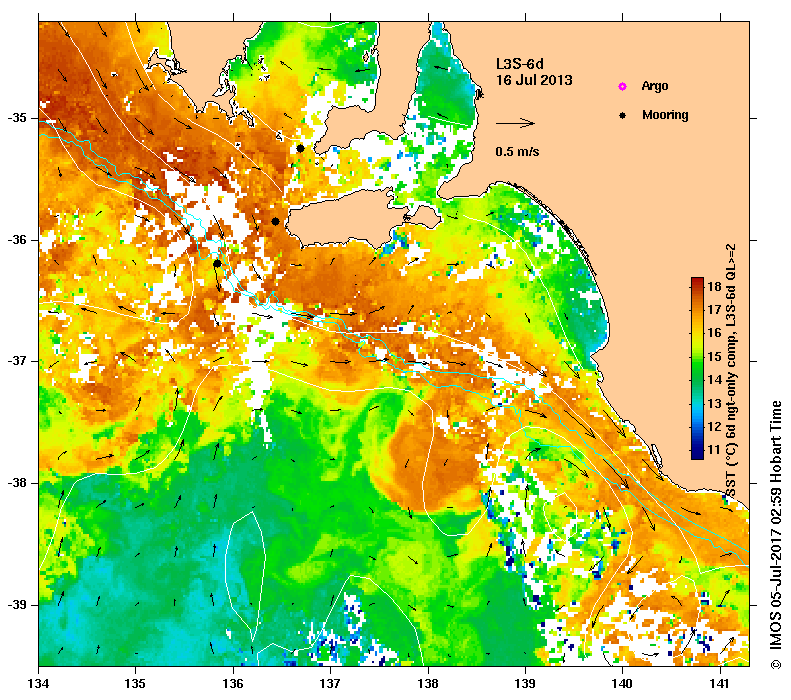Click the color bar value '11'
This screenshot has width=791, height=700.
pos(714,450)
